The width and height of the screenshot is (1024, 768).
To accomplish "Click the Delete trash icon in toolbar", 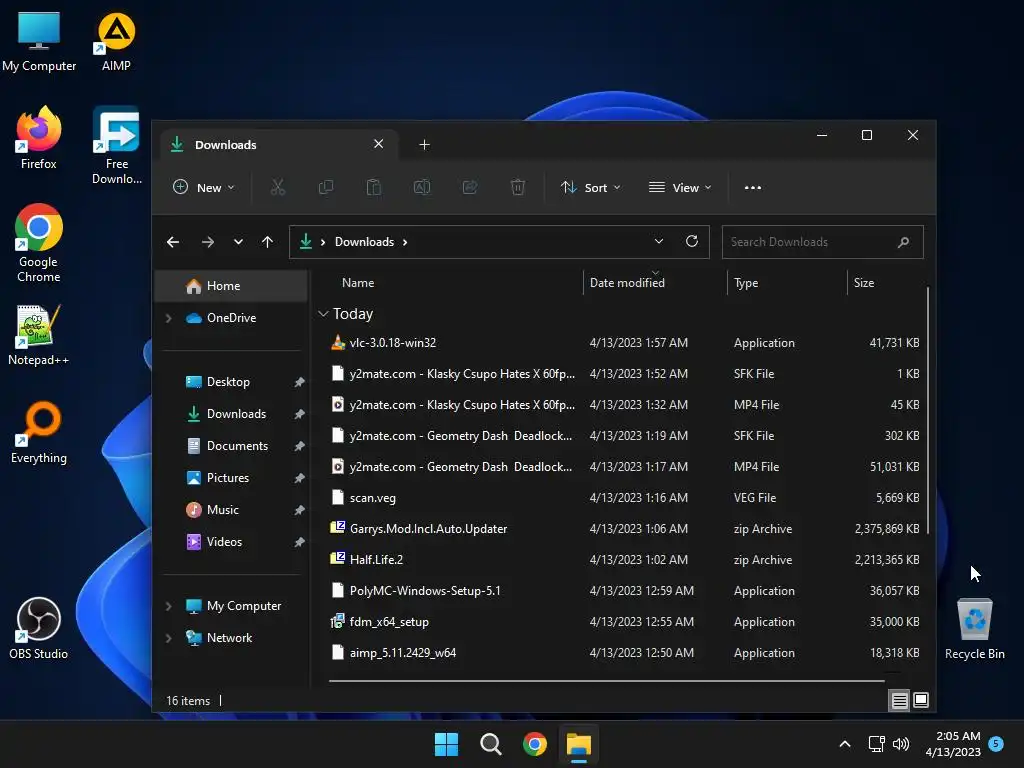I will coord(518,188).
